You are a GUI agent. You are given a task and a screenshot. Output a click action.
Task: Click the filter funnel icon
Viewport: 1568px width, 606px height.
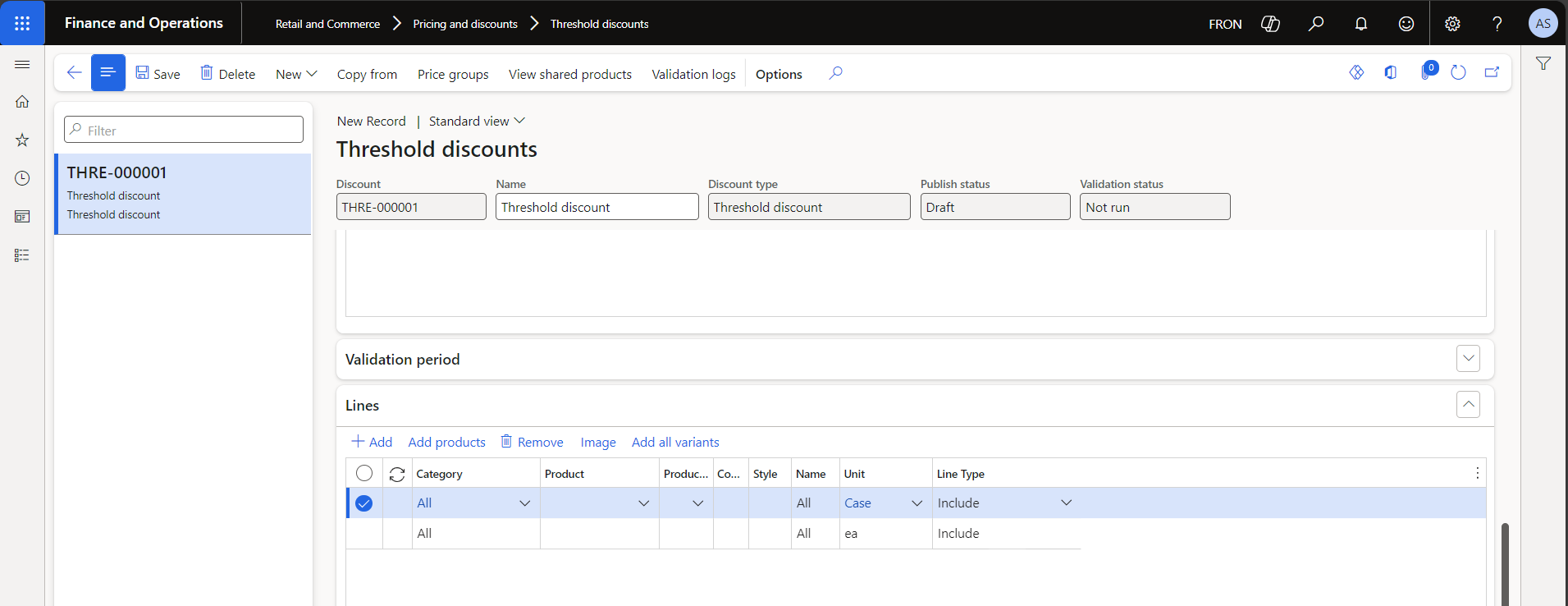click(x=1543, y=63)
